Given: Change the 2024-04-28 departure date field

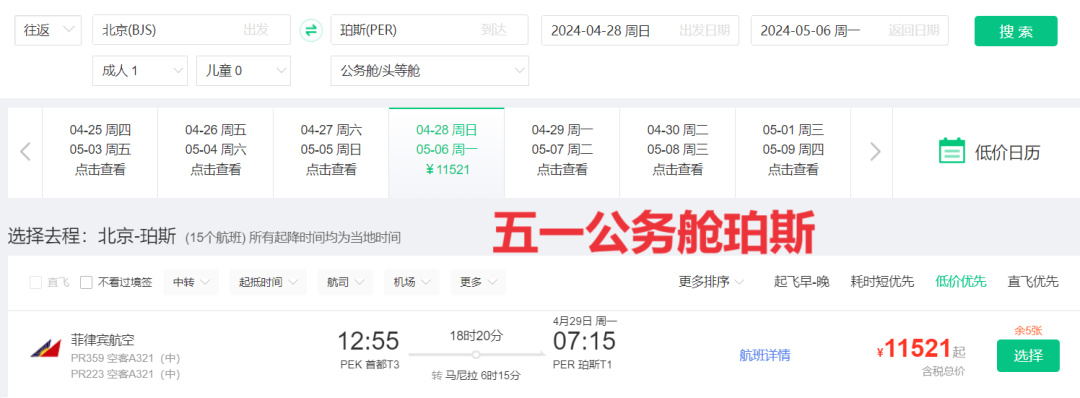Looking at the screenshot, I should click(x=640, y=30).
